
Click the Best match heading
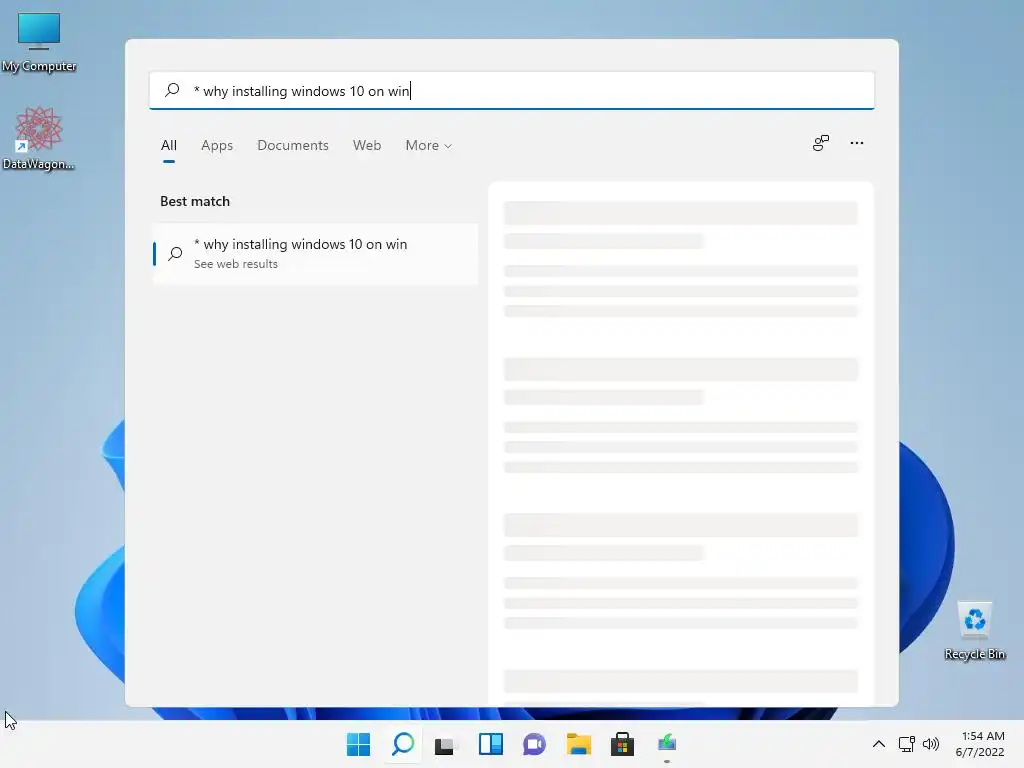point(195,201)
